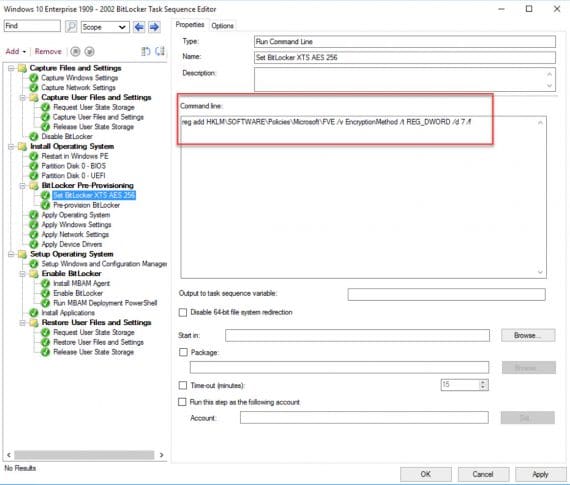
Task: Click the move step up icon
Action: 75,52
